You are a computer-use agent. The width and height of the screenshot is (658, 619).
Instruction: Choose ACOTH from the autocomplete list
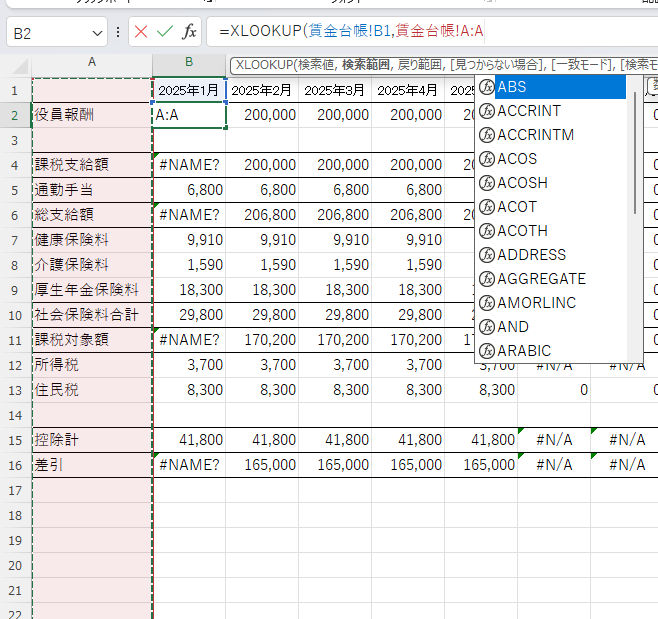[553, 230]
